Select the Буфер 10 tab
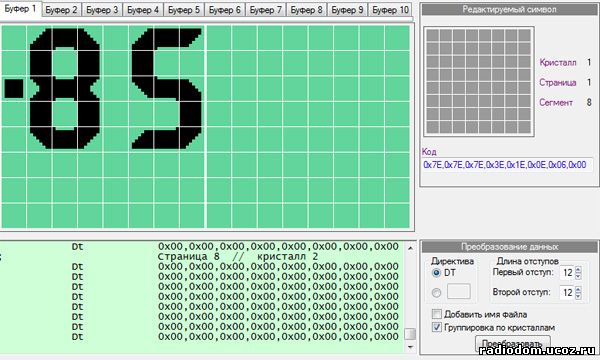This screenshot has width=600, height=360. pos(390,10)
